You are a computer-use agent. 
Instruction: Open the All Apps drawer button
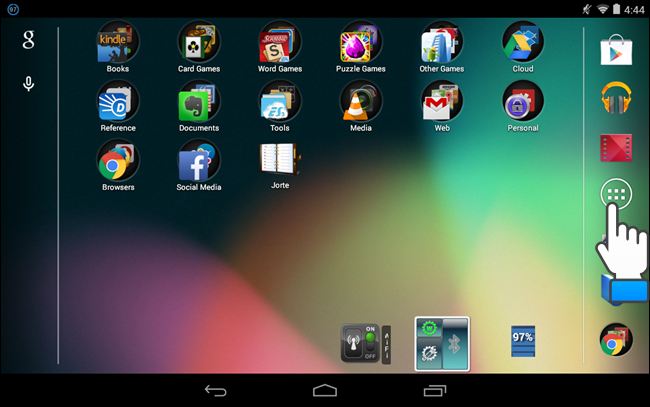[x=616, y=194]
